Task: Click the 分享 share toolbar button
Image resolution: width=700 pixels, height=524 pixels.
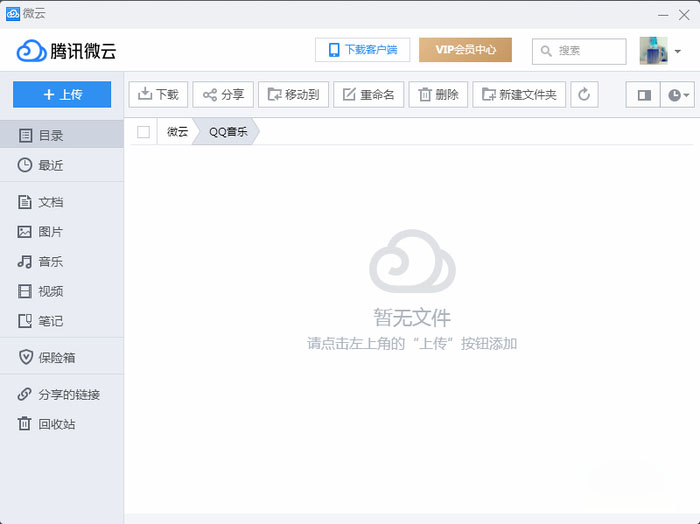Action: coord(223,95)
